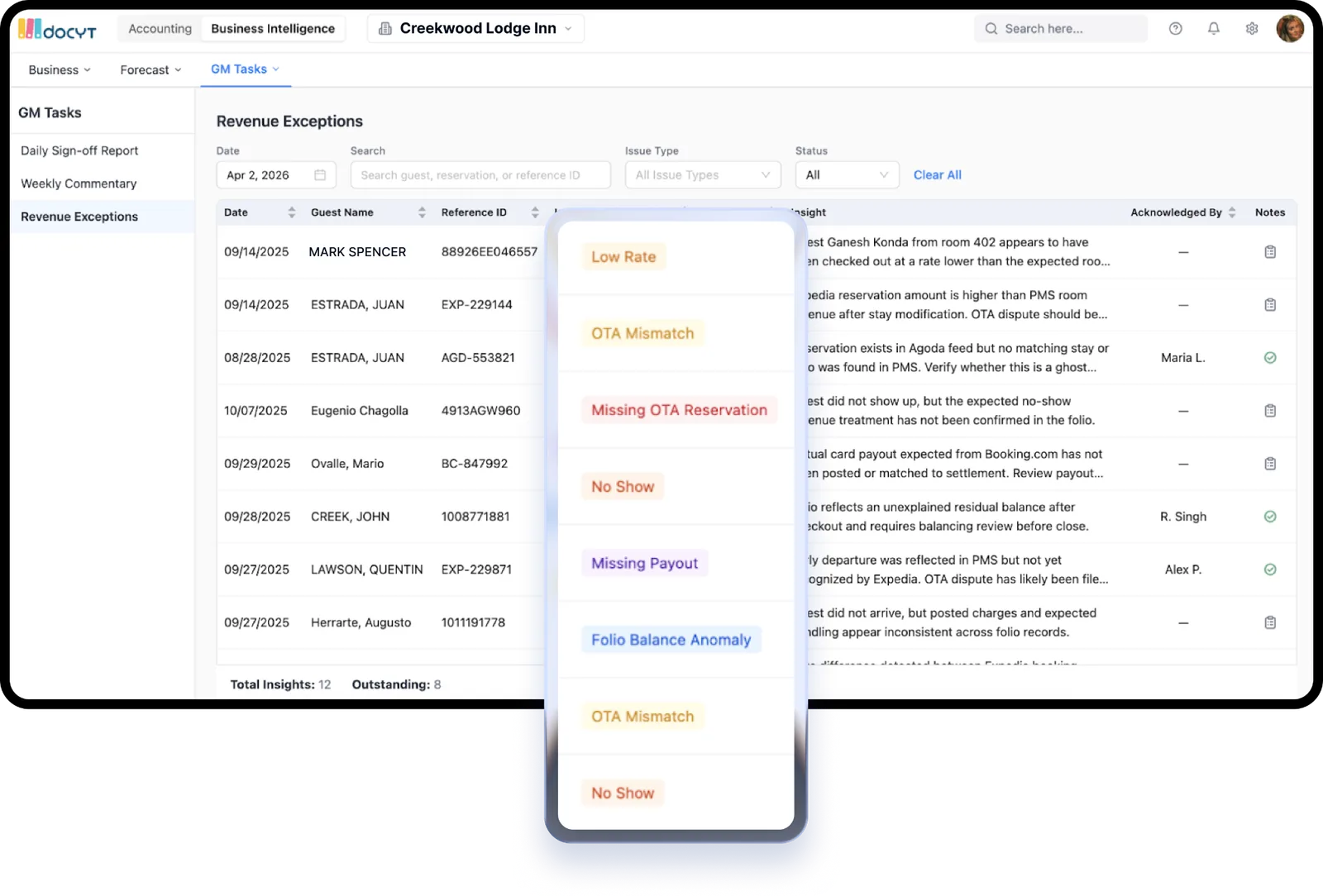The image size is (1323, 896).
Task: Sort by Guest Name column arrows
Action: pyautogui.click(x=422, y=212)
